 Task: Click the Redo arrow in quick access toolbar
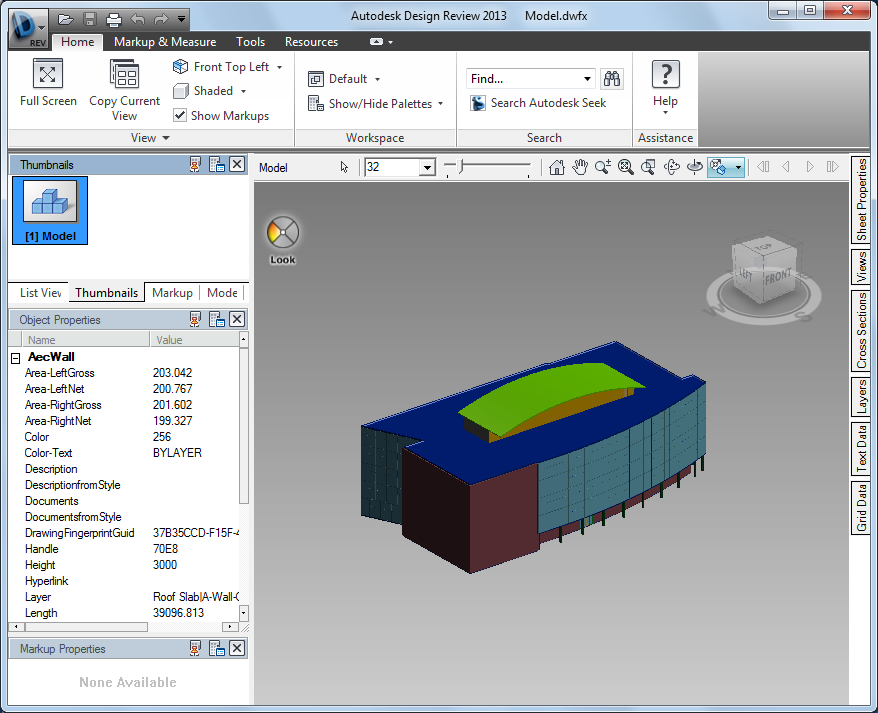[161, 20]
